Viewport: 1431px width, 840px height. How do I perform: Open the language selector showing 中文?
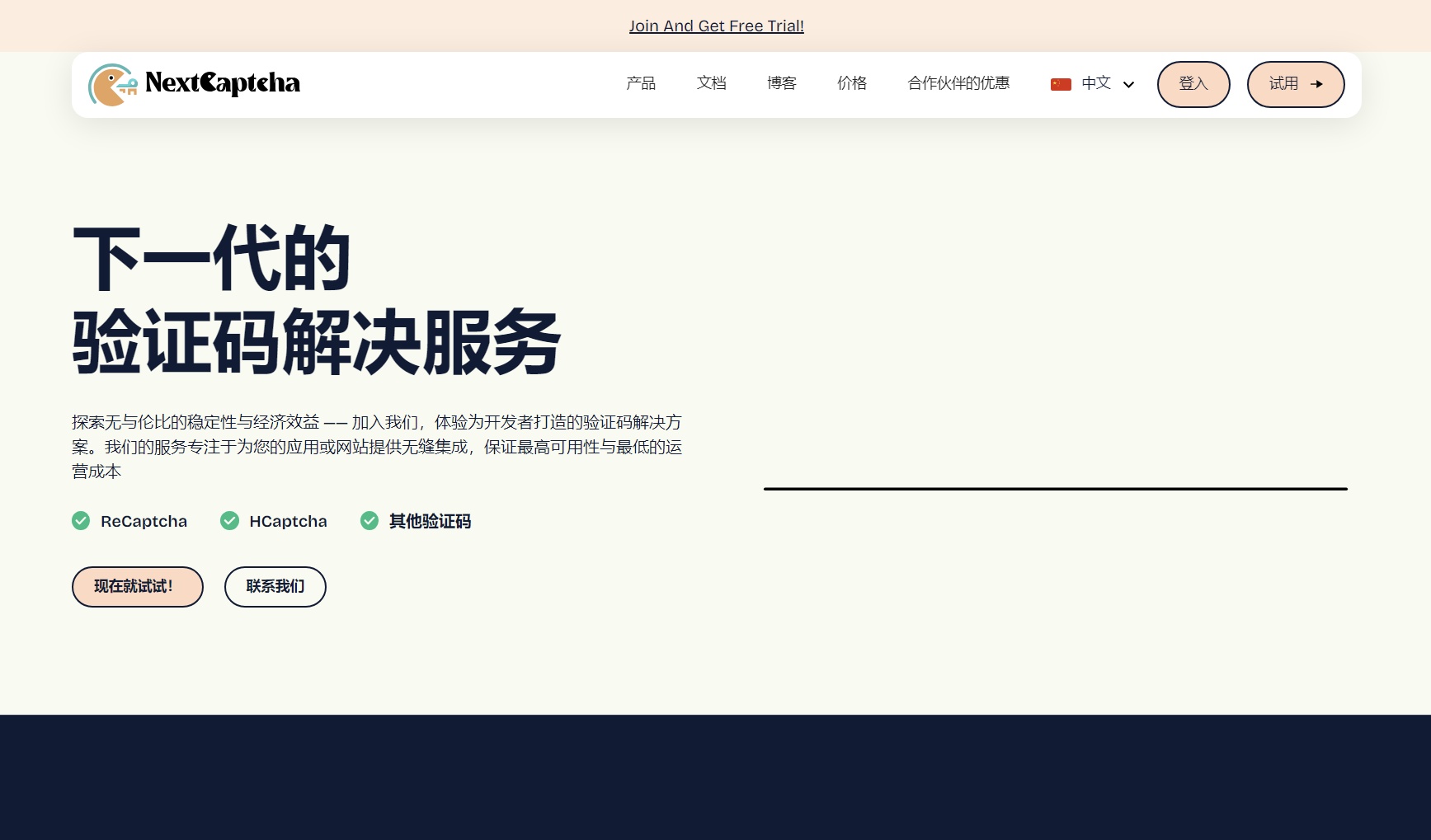coord(1095,83)
